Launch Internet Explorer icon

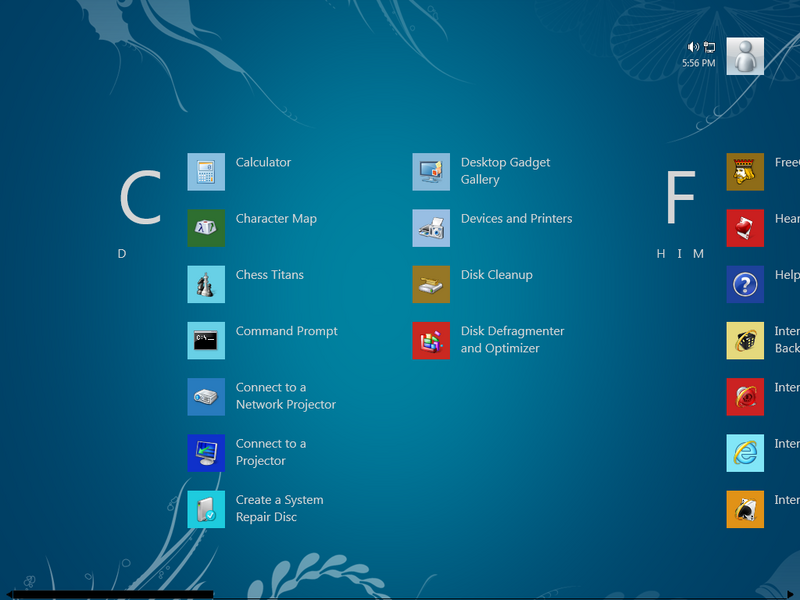tap(745, 453)
